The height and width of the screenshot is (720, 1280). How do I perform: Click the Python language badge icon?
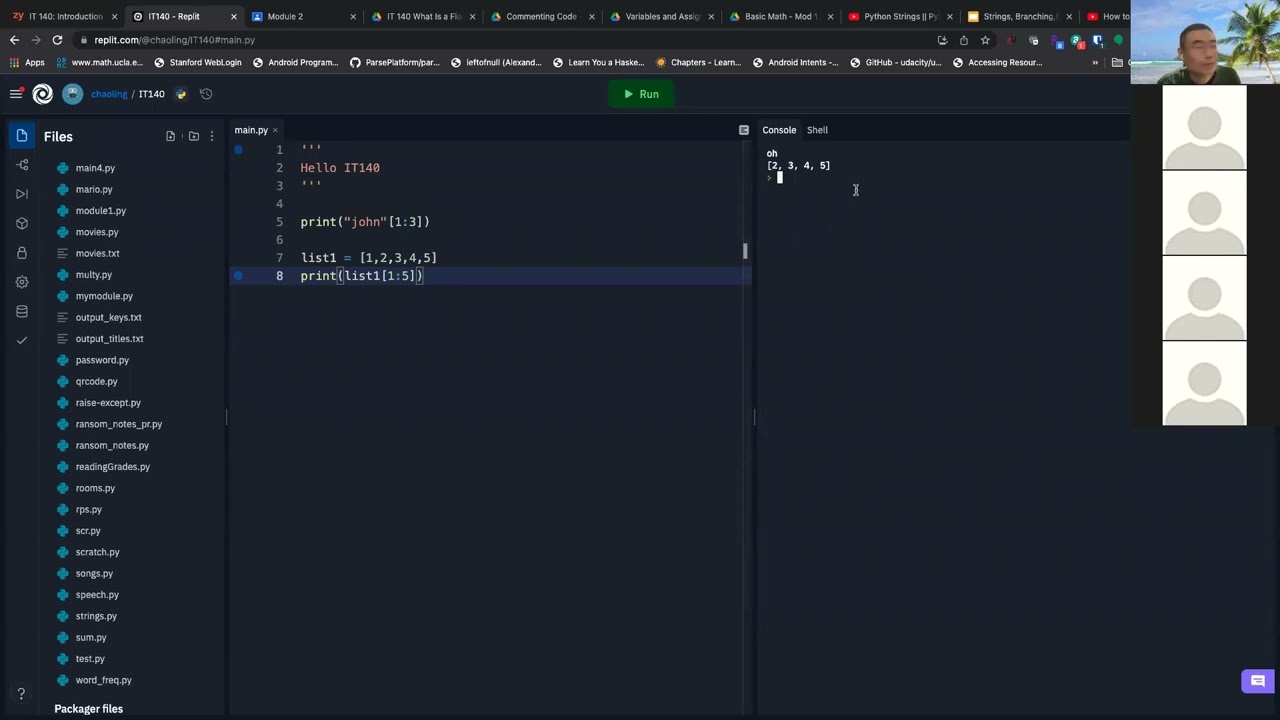(x=181, y=94)
